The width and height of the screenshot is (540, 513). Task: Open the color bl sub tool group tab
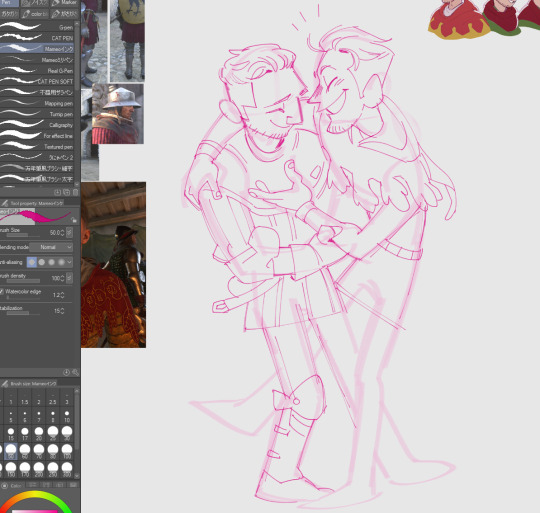34,14
